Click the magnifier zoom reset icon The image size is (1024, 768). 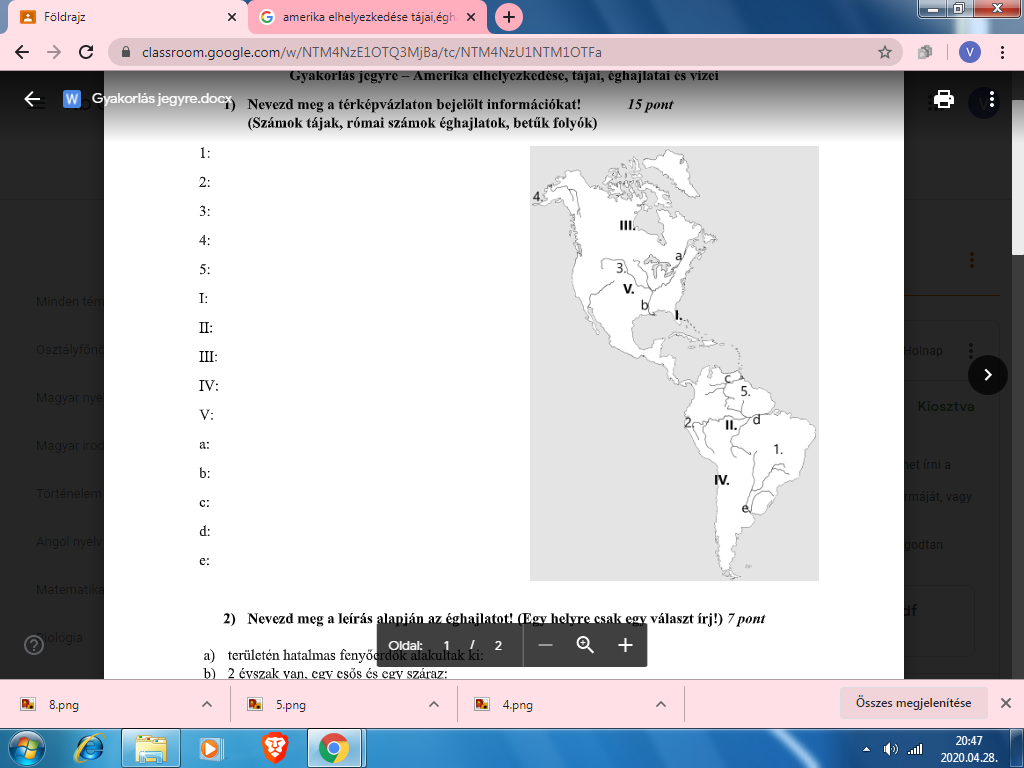[585, 645]
